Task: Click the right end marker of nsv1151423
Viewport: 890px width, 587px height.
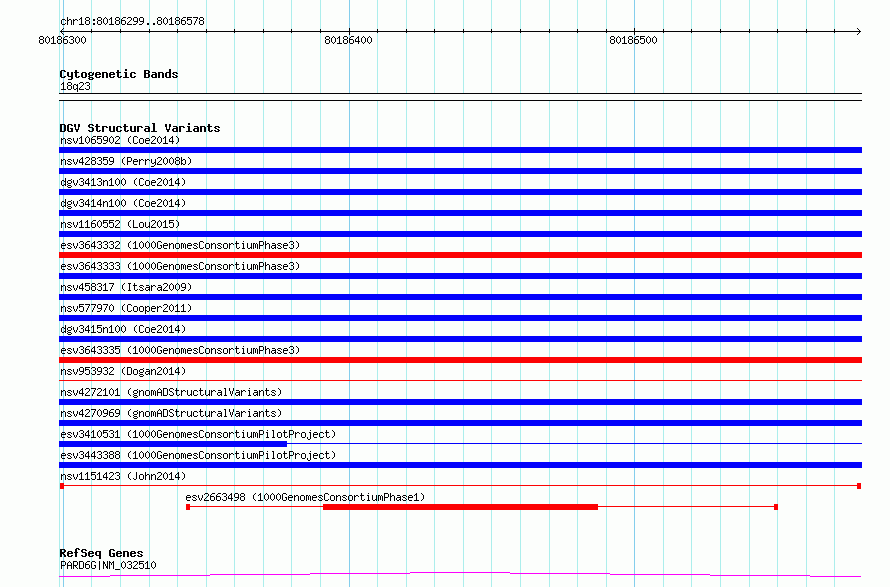Action: pos(859,486)
